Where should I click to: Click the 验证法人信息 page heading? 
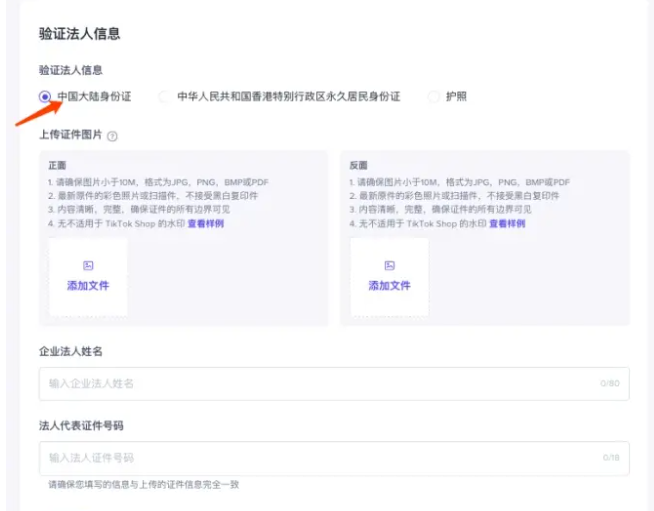79,34
